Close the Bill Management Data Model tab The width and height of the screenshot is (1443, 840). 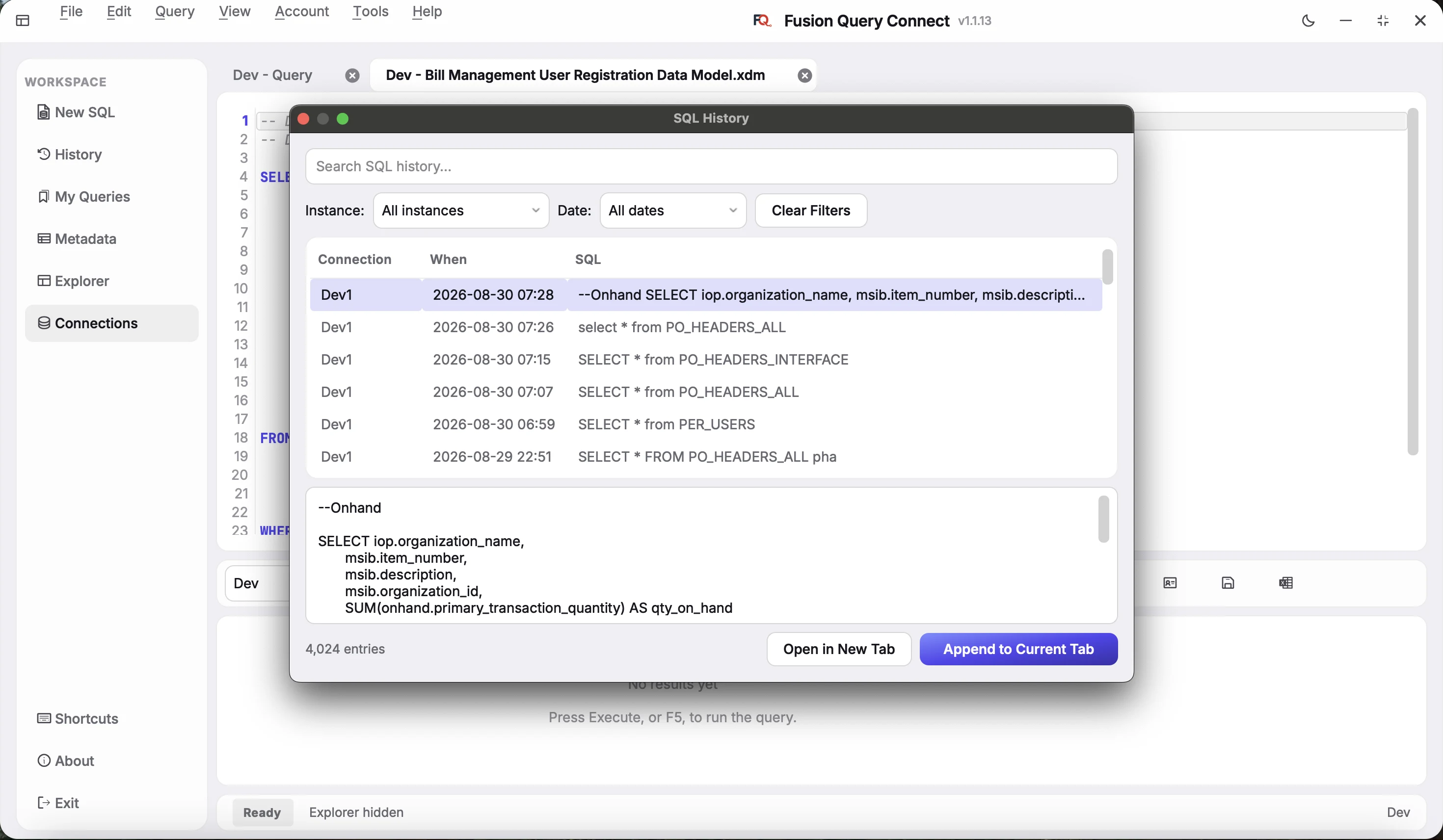tap(804, 76)
